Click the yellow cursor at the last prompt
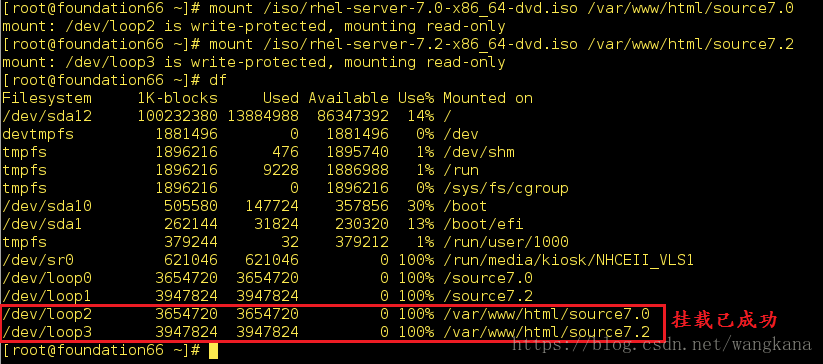823x364 pixels. (213, 351)
